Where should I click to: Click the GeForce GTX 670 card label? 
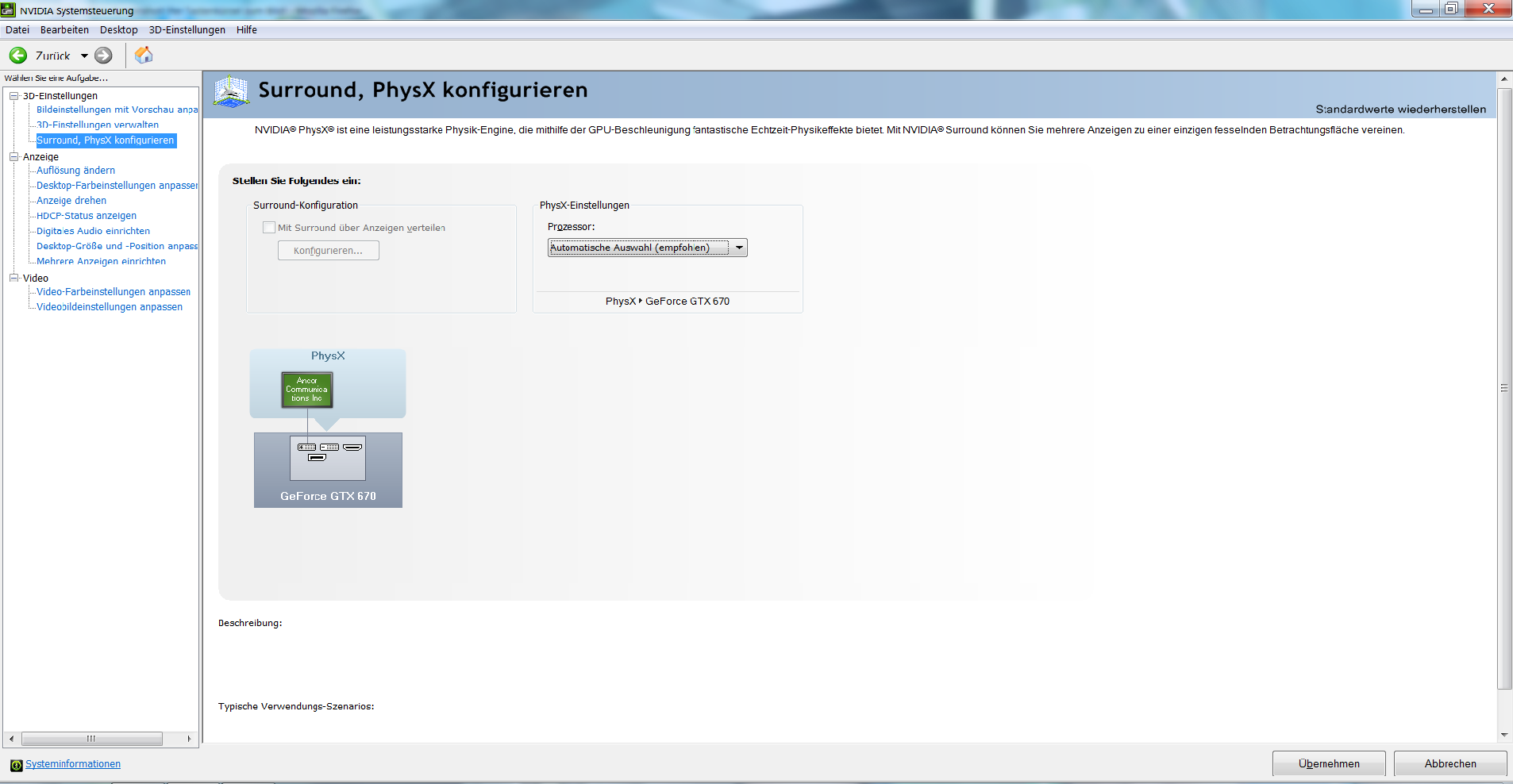click(328, 496)
